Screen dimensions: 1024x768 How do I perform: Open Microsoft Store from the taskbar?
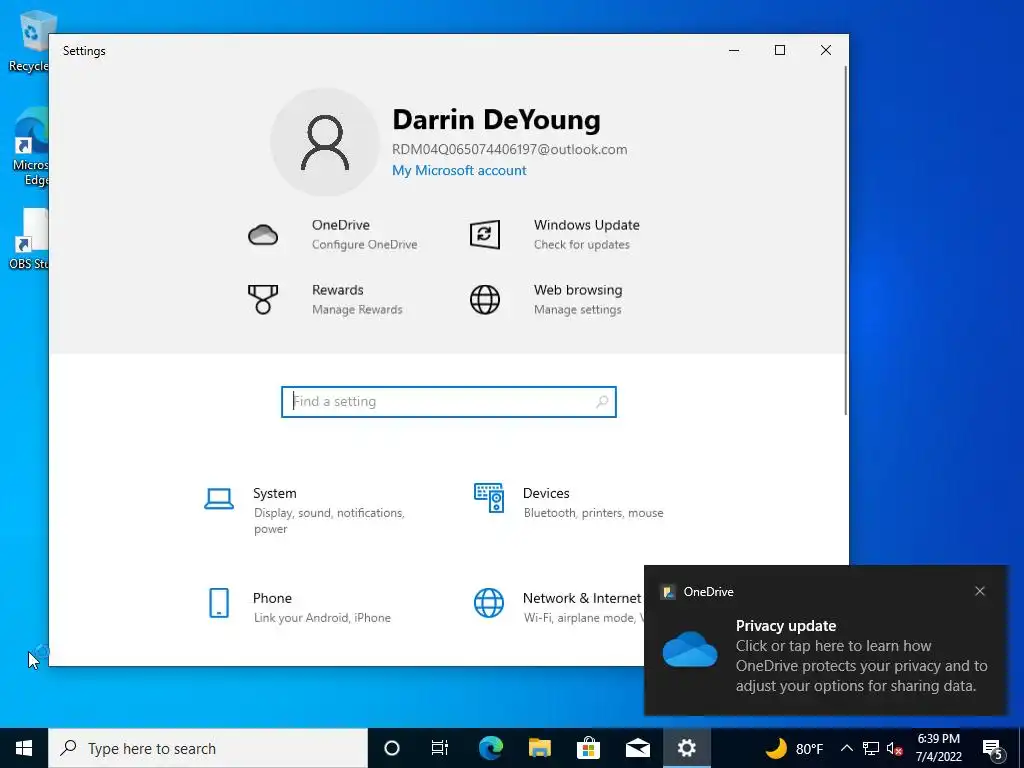pyautogui.click(x=588, y=748)
